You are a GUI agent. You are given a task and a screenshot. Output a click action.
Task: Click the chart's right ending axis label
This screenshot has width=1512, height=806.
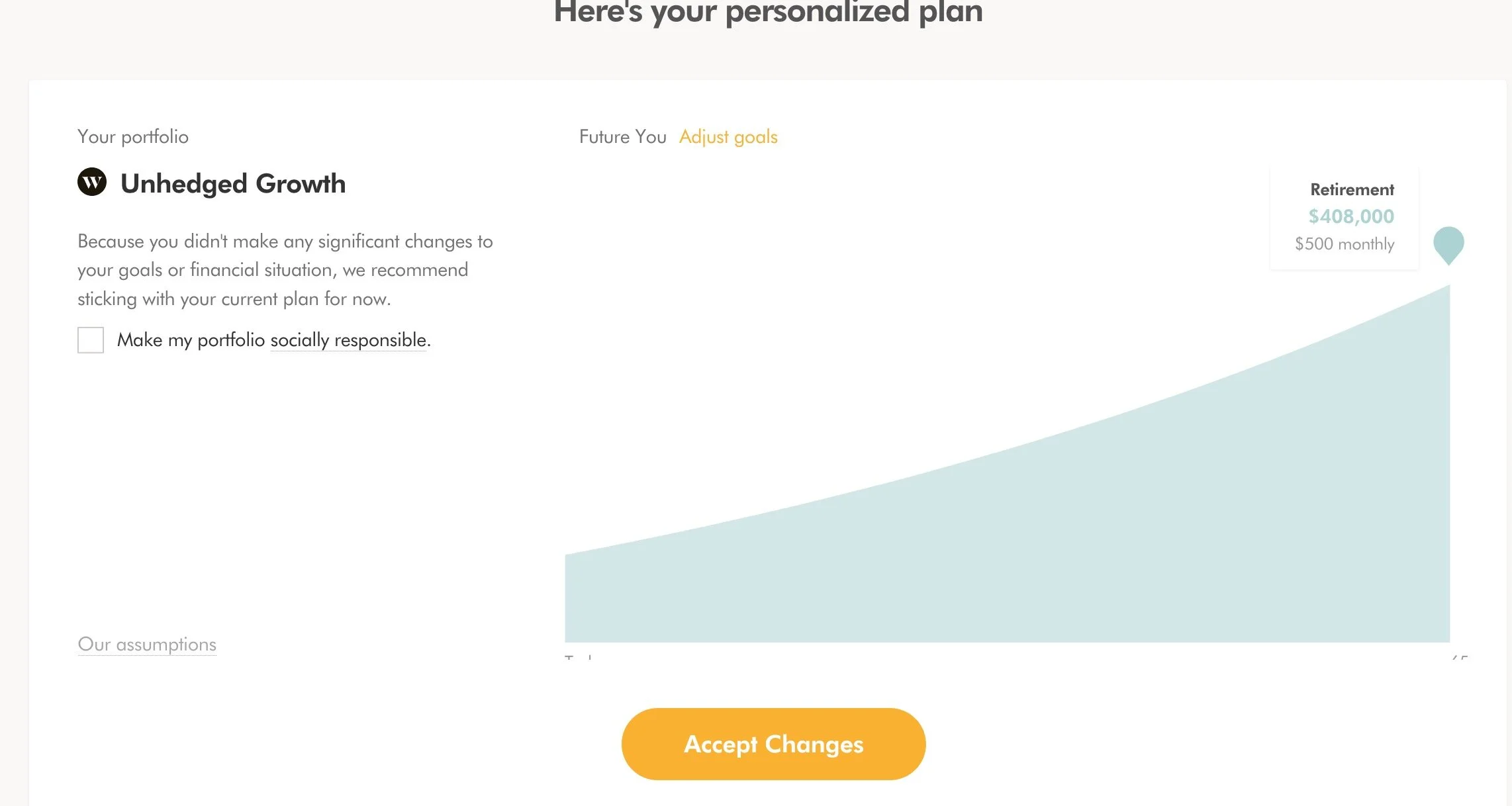(1459, 656)
